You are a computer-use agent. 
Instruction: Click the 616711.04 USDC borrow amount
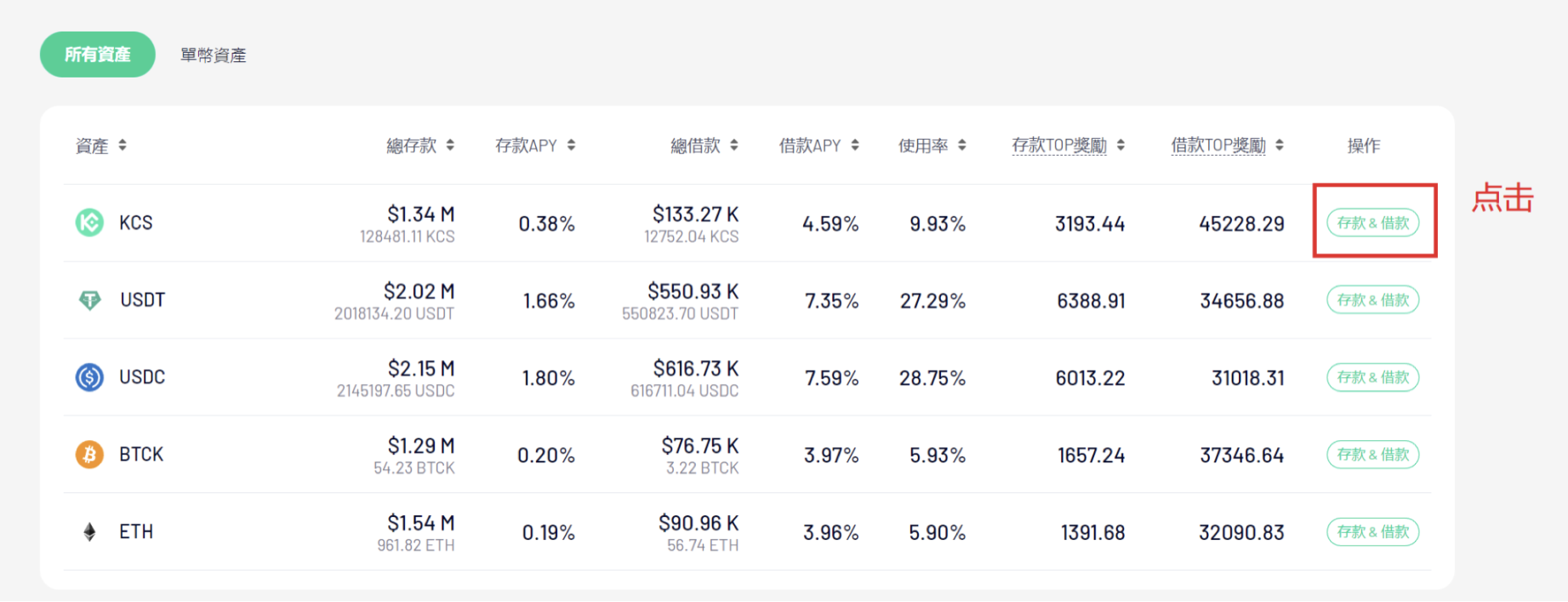point(685,391)
